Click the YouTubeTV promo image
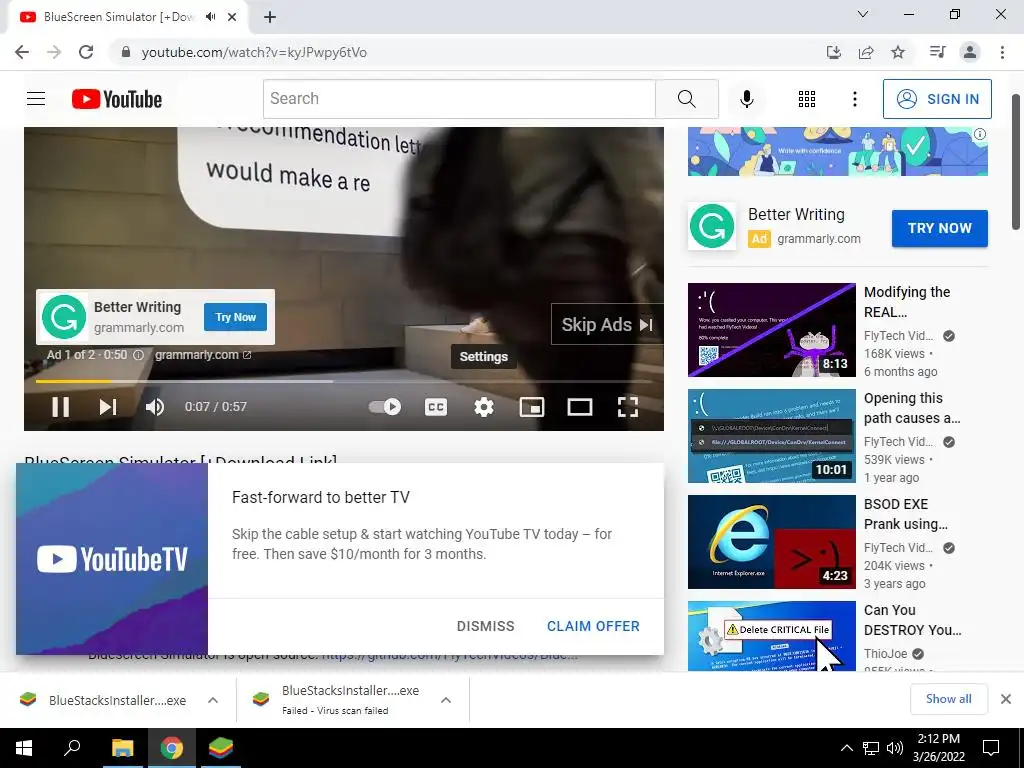This screenshot has height=768, width=1024. coord(112,559)
